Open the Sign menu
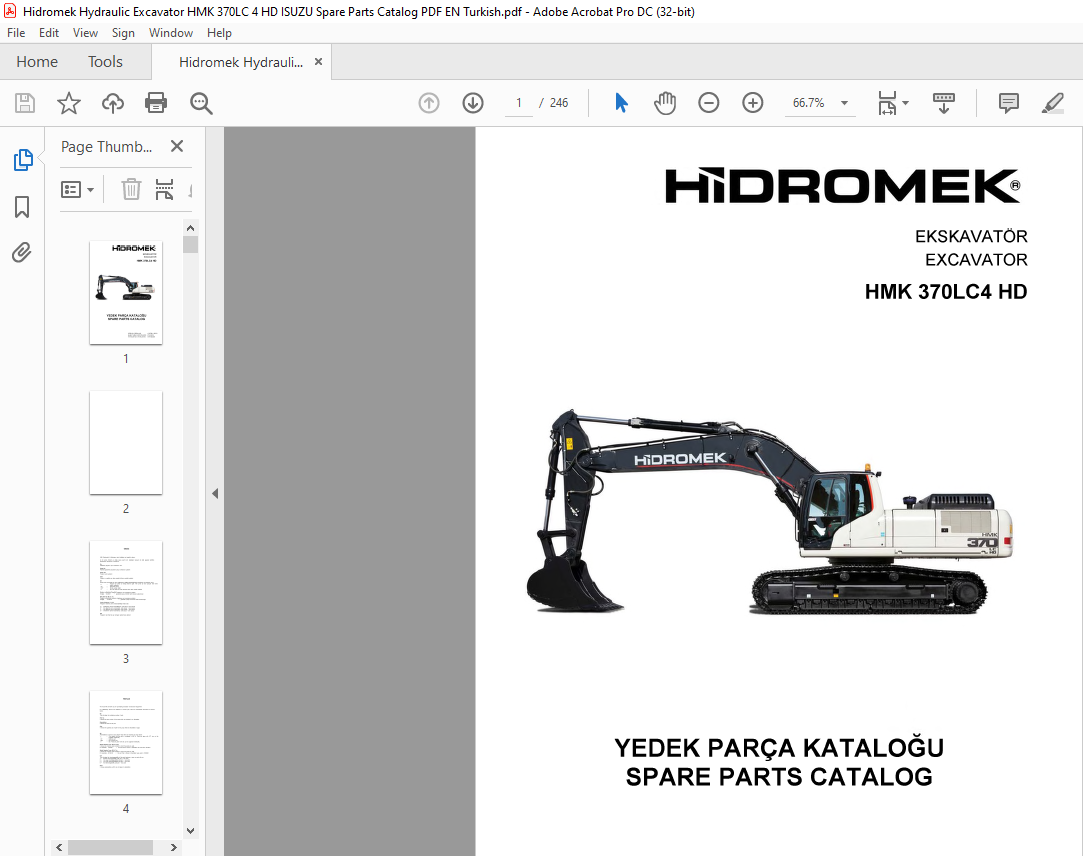 pos(123,32)
